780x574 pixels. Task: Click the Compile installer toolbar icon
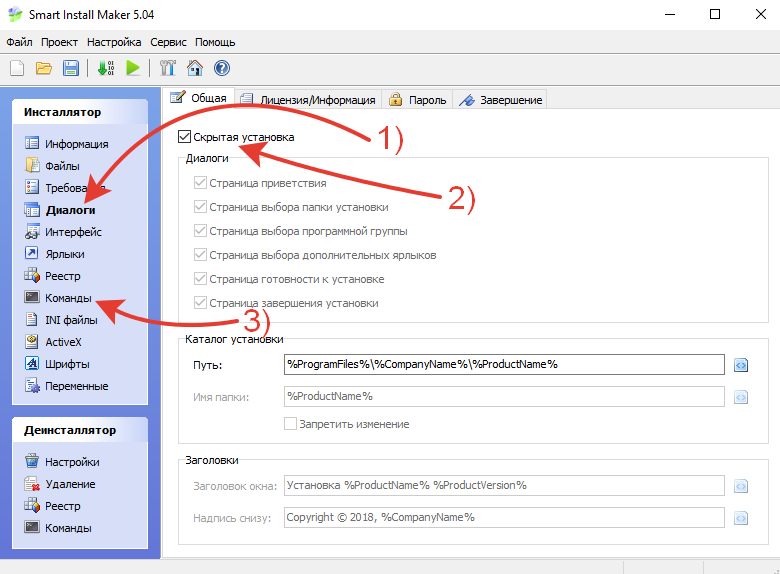coord(106,68)
